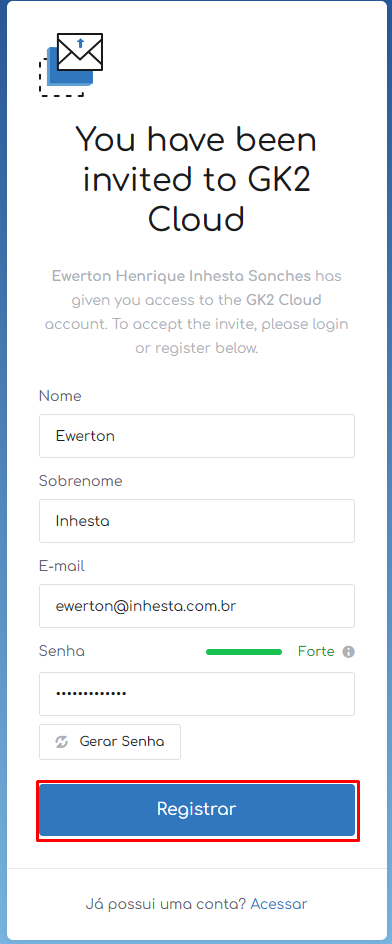Screen dimensions: 392x944
Task: Click the Registrar button
Action: click(197, 809)
